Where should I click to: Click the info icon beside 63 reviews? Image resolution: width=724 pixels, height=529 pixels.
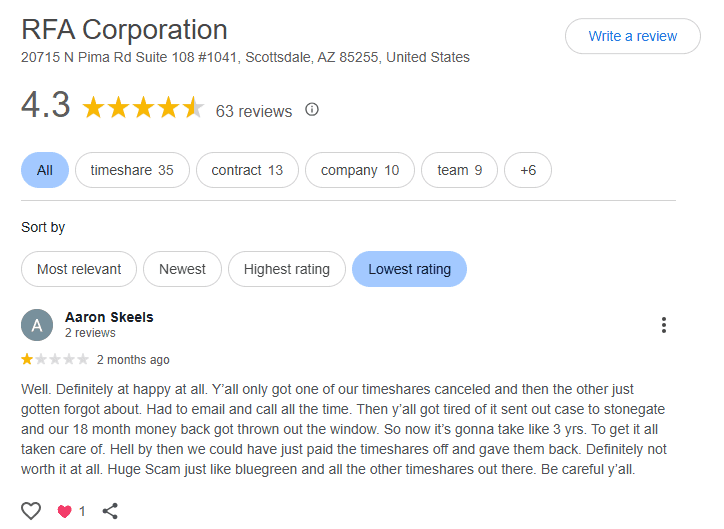tap(312, 110)
